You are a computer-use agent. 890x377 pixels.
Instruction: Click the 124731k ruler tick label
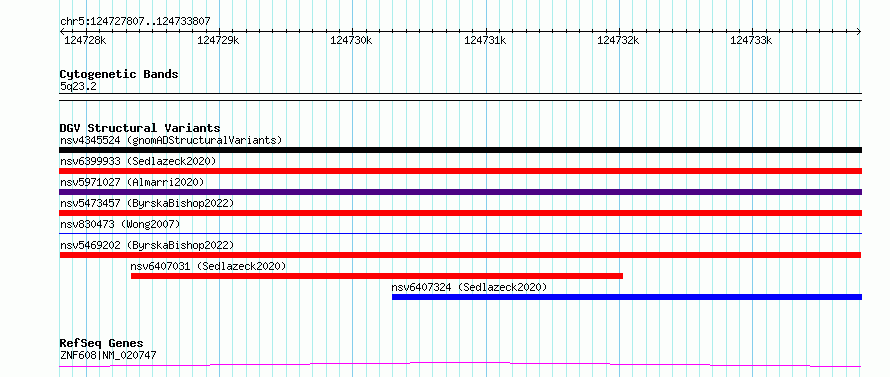(485, 40)
